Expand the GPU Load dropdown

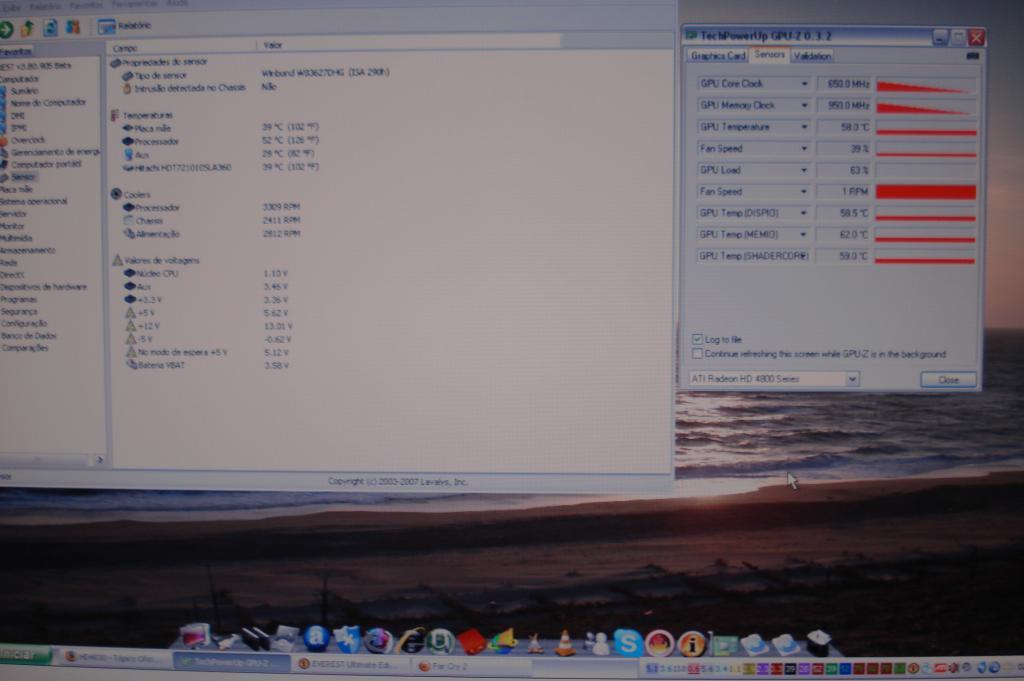click(804, 170)
